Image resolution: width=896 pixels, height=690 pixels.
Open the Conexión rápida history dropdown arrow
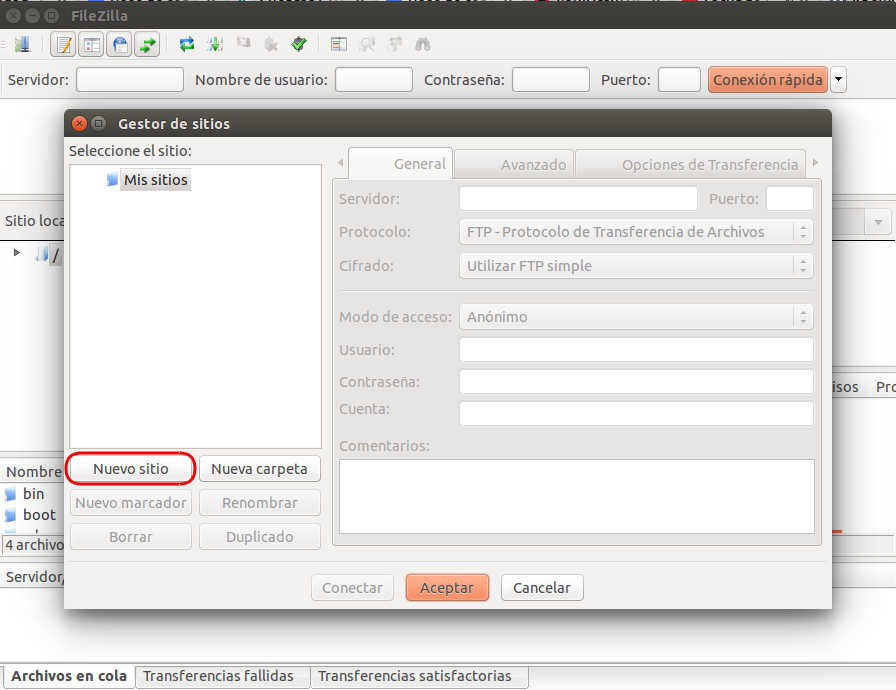[838, 79]
